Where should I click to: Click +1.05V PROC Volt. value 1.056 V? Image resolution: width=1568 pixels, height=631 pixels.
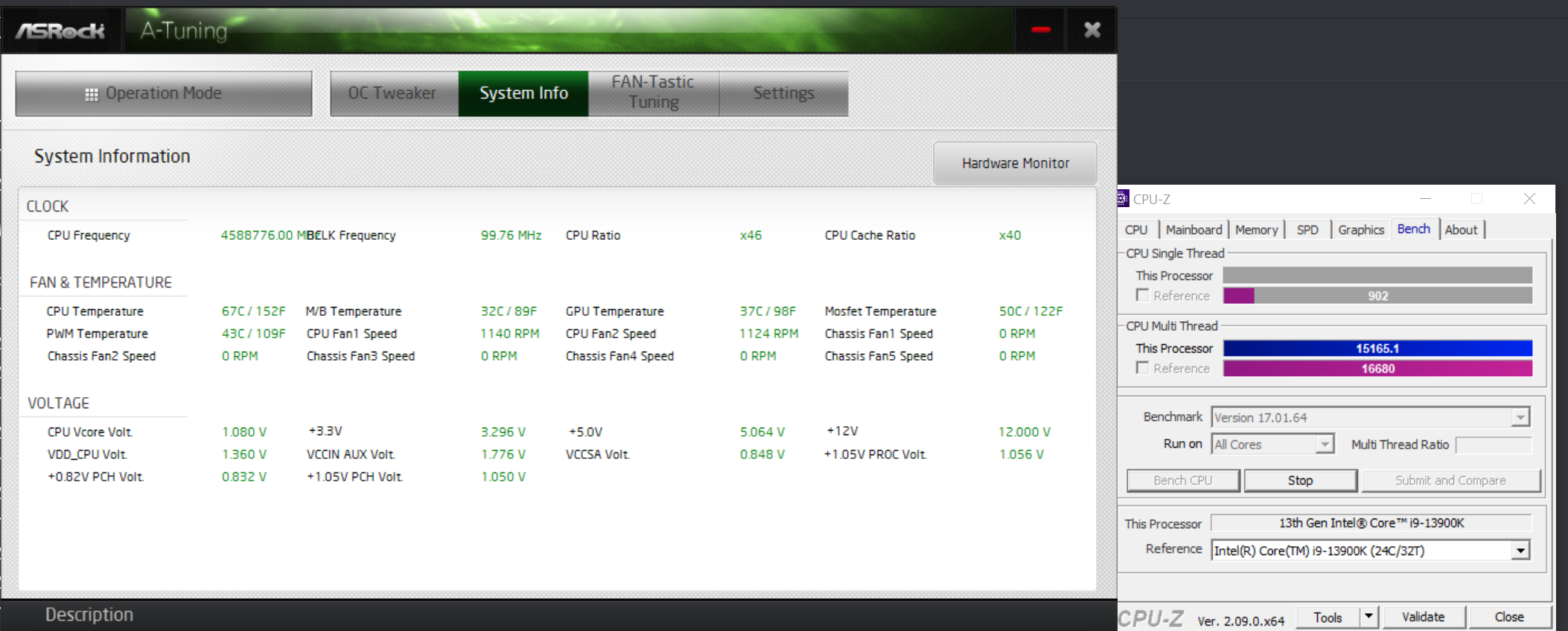click(x=1022, y=454)
